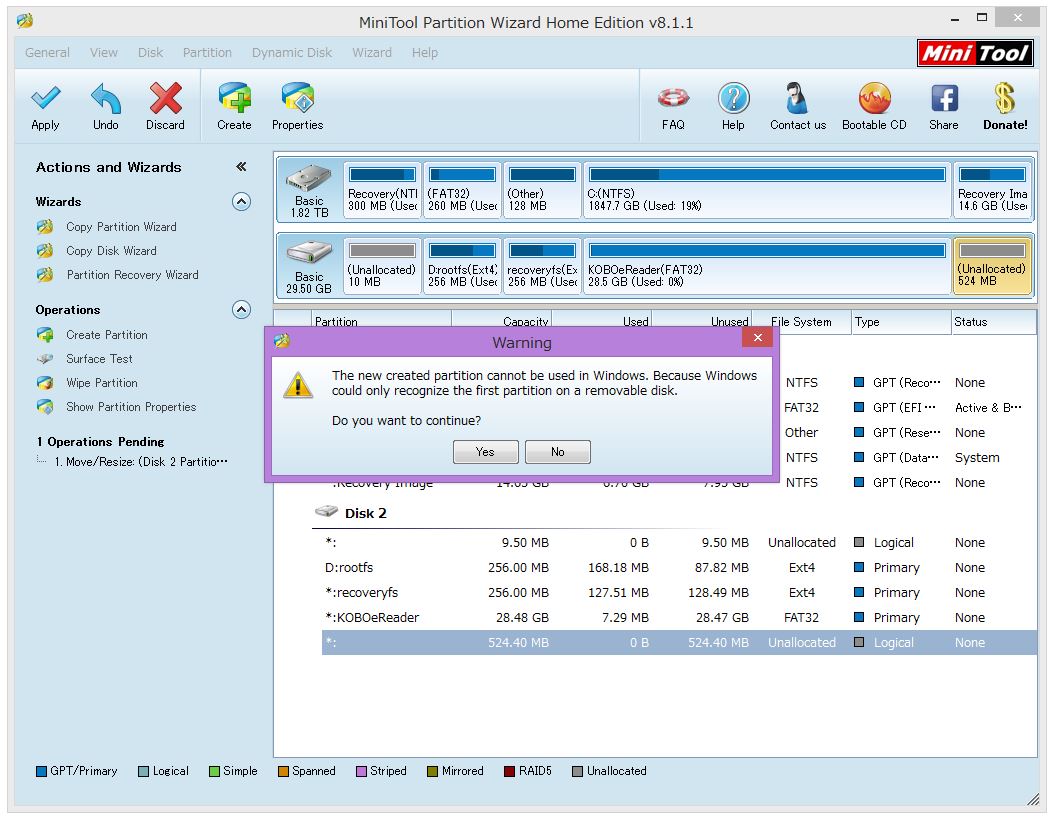This screenshot has height=821, width=1054.
Task: Click the Surface Test link
Action: click(99, 359)
